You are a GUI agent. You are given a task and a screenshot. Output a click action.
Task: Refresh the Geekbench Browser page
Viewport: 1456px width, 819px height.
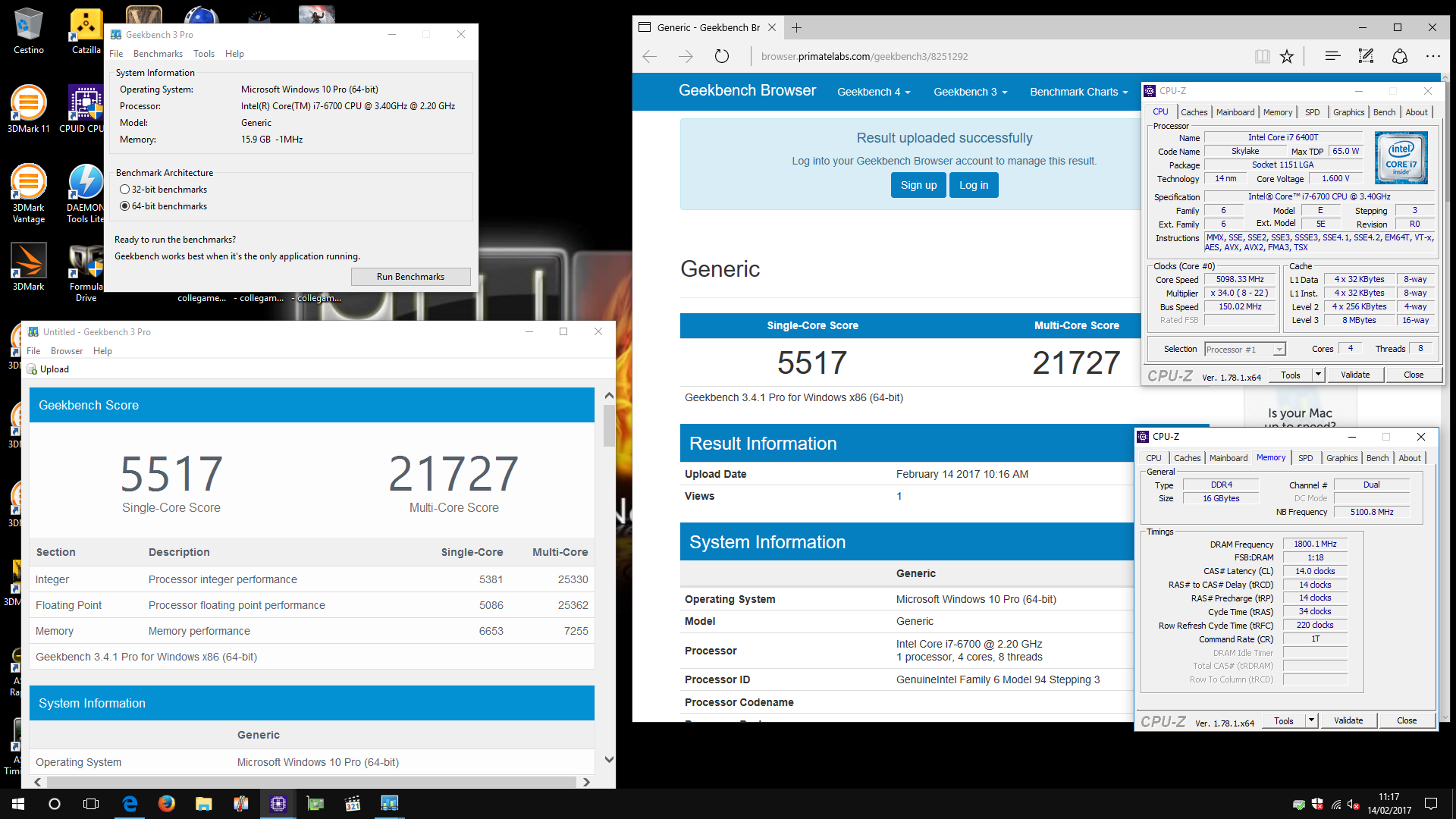722,56
